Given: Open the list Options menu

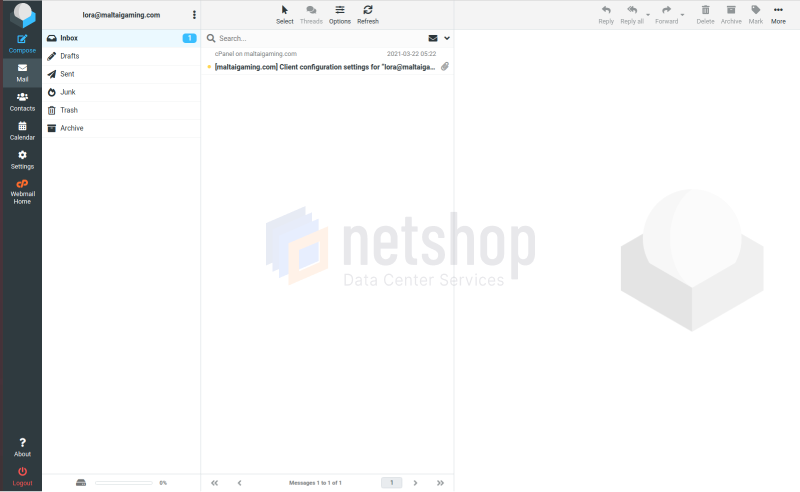Looking at the screenshot, I should click(340, 15).
